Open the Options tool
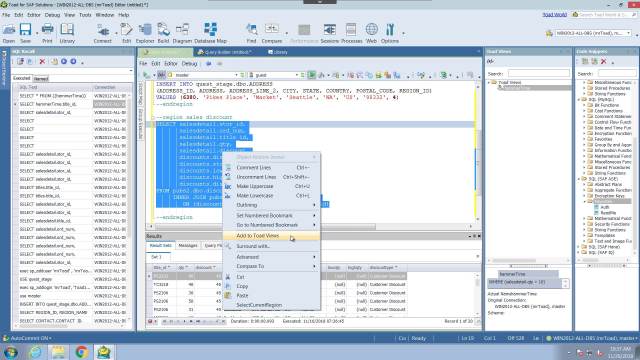Screen dimensions: 640x360 click(x=389, y=33)
